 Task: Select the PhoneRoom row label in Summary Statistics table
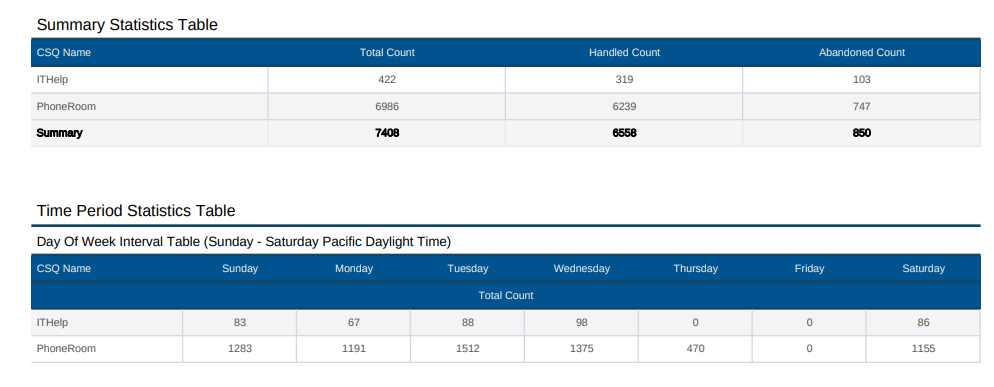[x=66, y=107]
